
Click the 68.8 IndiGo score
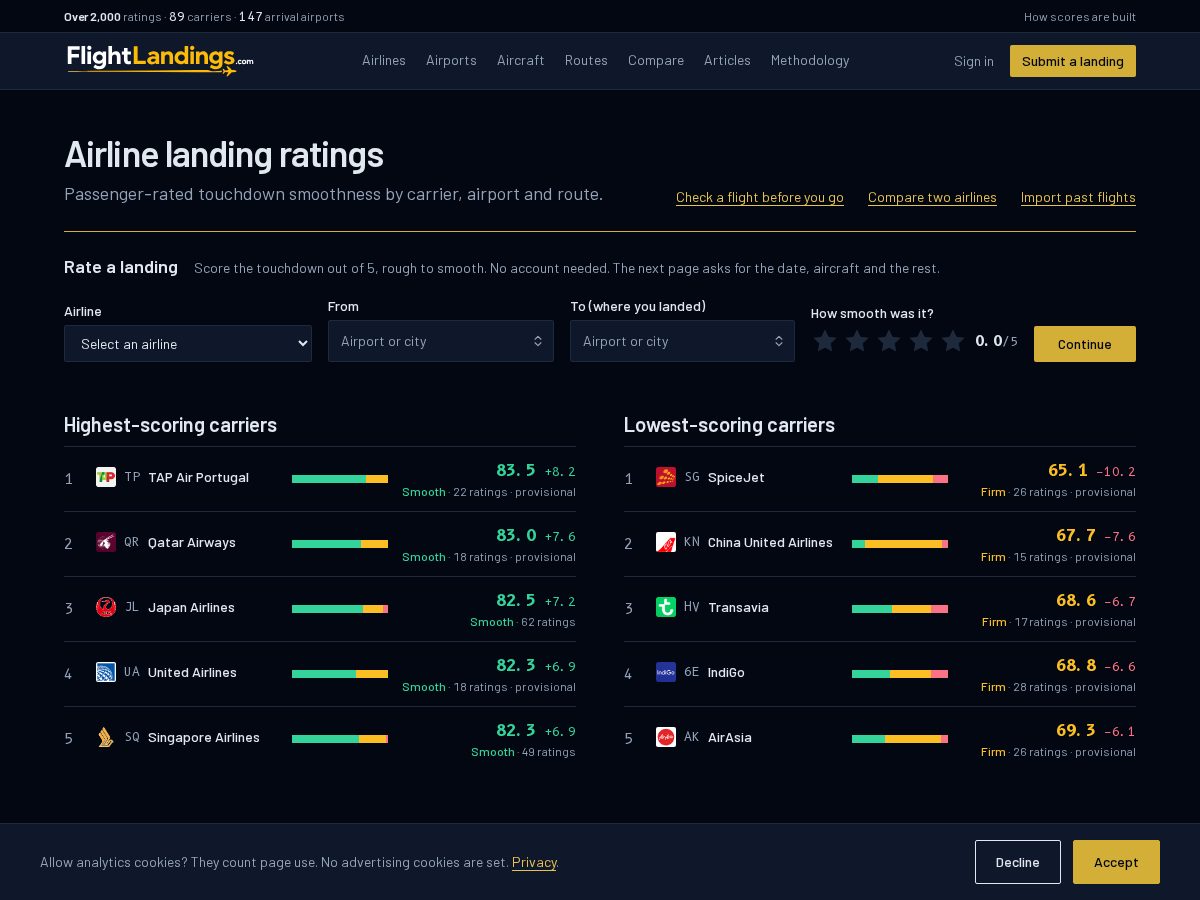(1076, 665)
